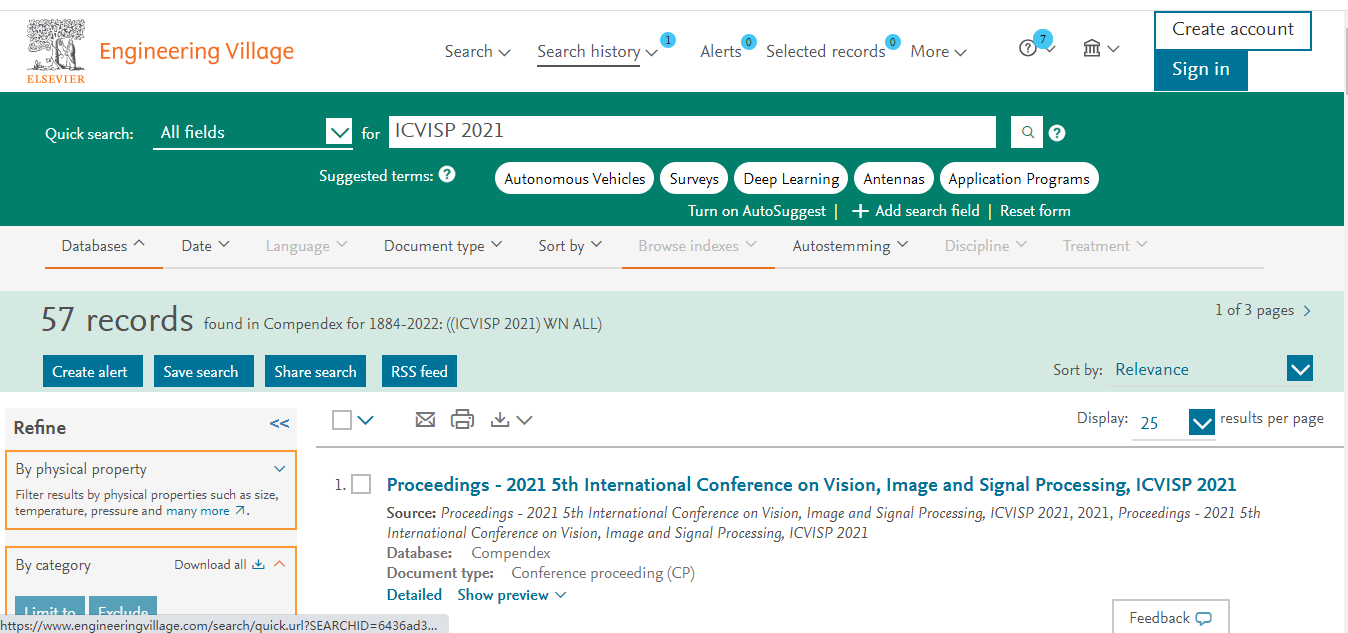Select Antennas suggested term

[894, 179]
